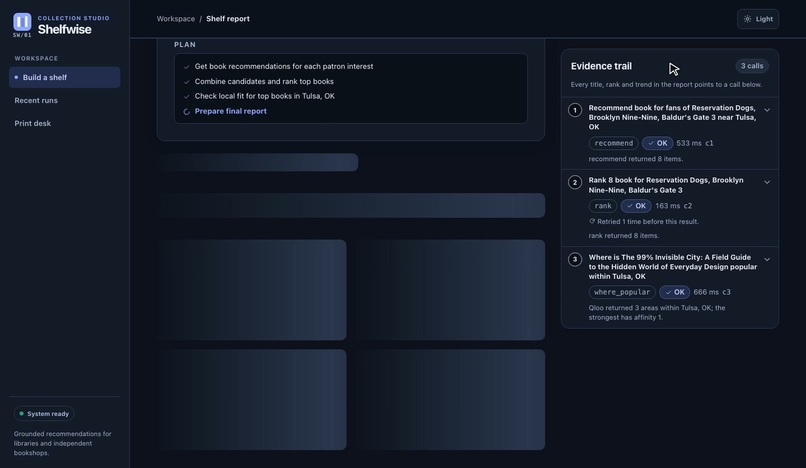Click the System ready status pill
The width and height of the screenshot is (806, 468).
tap(44, 413)
